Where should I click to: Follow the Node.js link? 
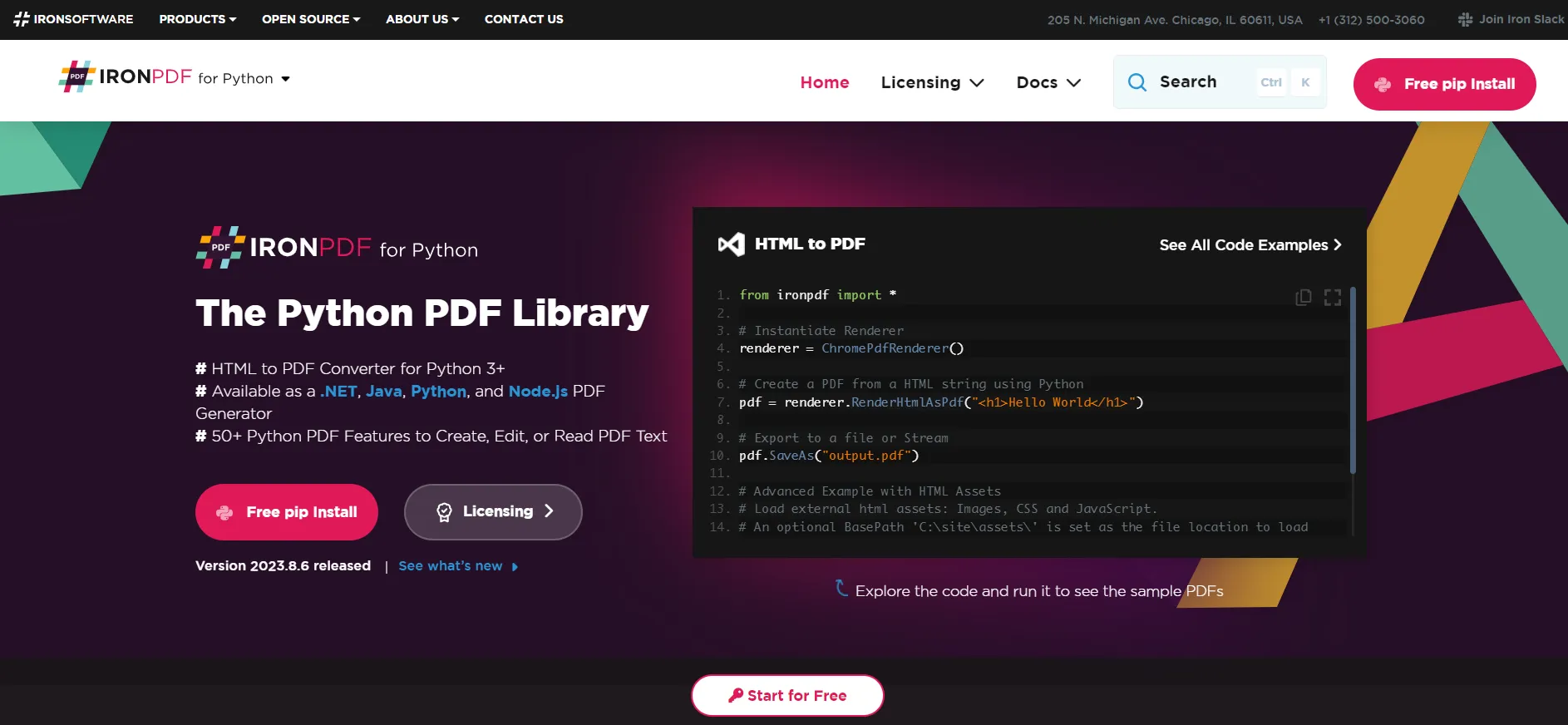pos(538,391)
